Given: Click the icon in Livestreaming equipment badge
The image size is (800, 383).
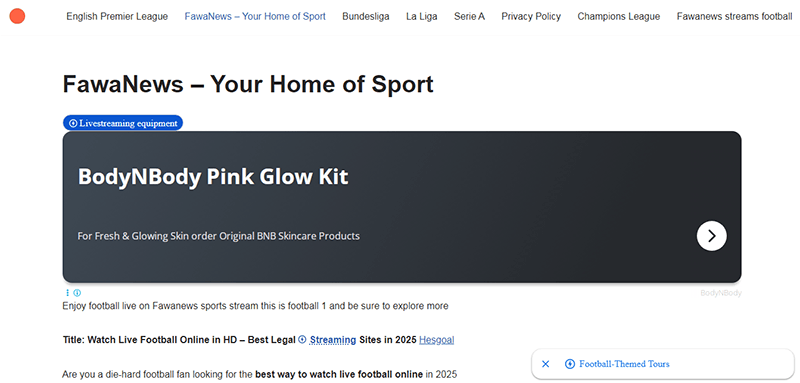Looking at the screenshot, I should click(x=73, y=123).
